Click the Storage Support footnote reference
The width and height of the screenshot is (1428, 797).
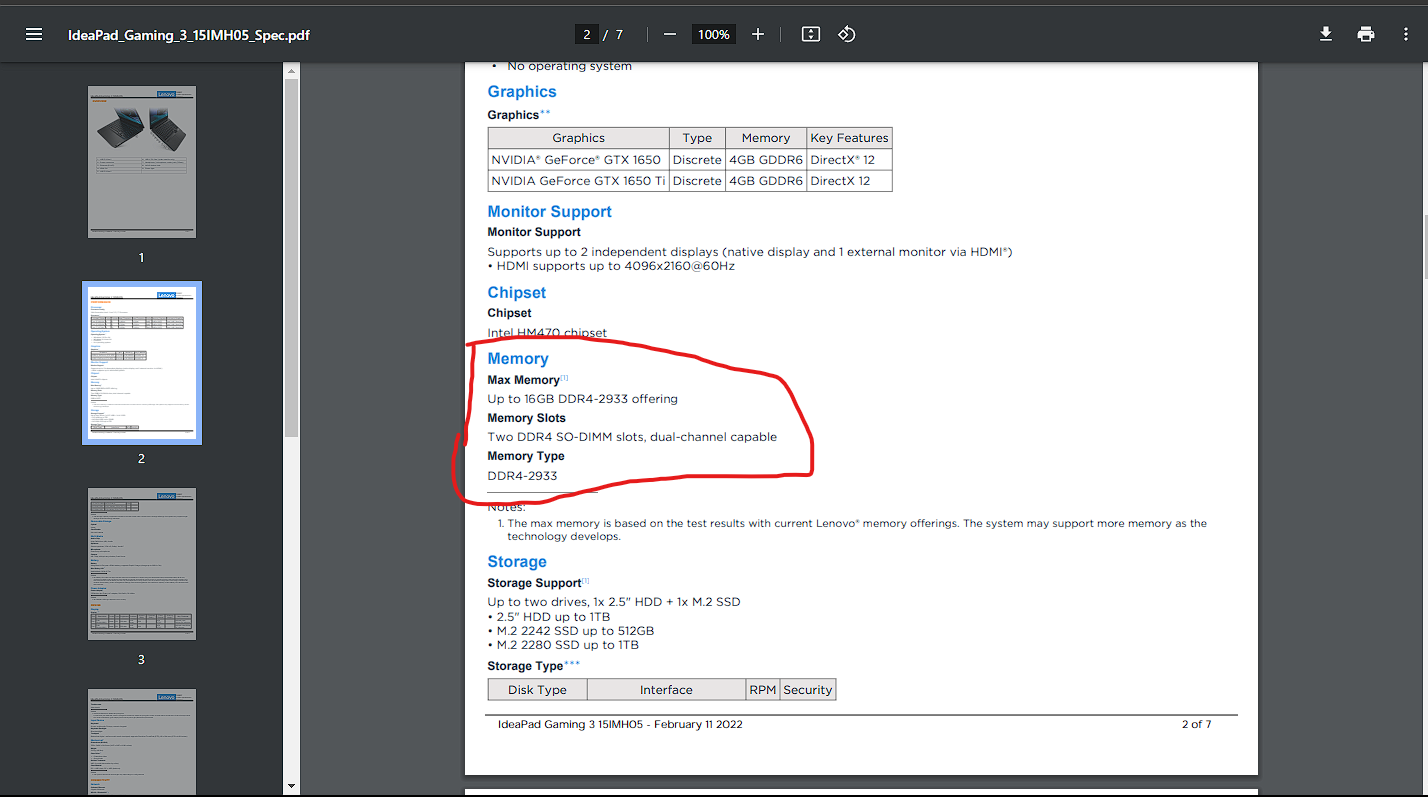tap(586, 580)
